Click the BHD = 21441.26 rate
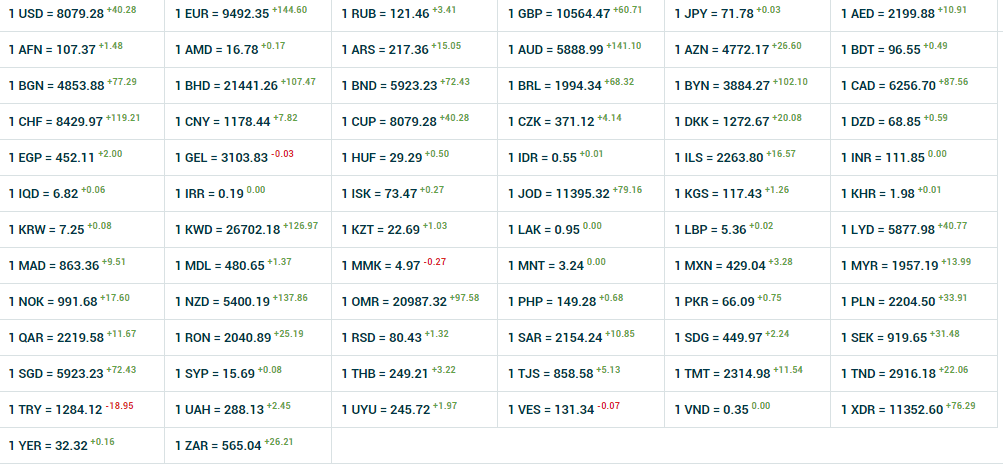The width and height of the screenshot is (1003, 467). 227,86
